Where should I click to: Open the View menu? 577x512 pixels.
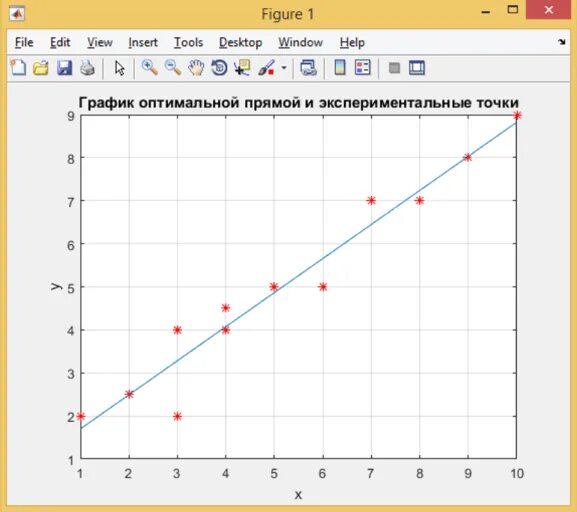point(100,42)
